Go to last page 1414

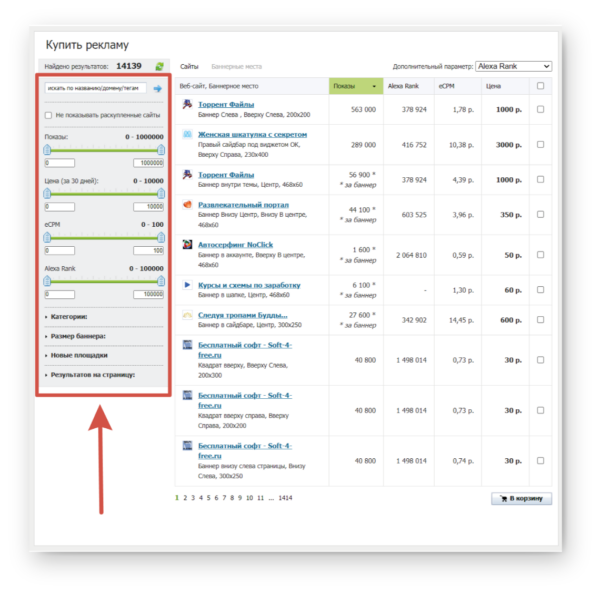click(285, 498)
